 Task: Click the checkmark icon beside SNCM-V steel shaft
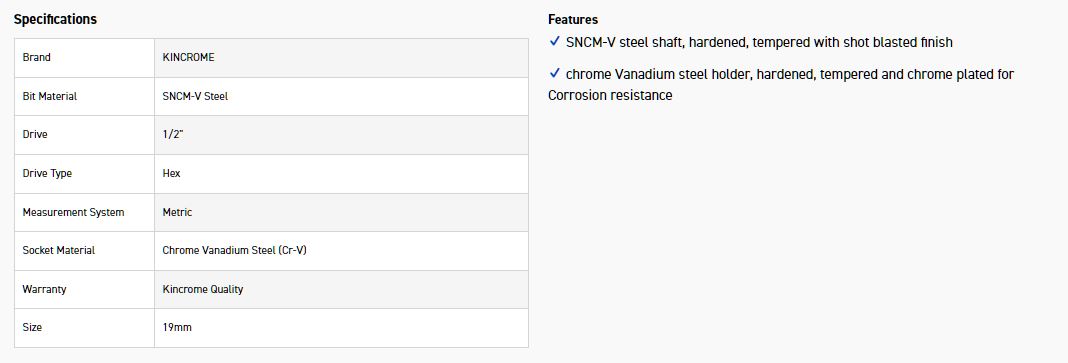pyautogui.click(x=554, y=42)
